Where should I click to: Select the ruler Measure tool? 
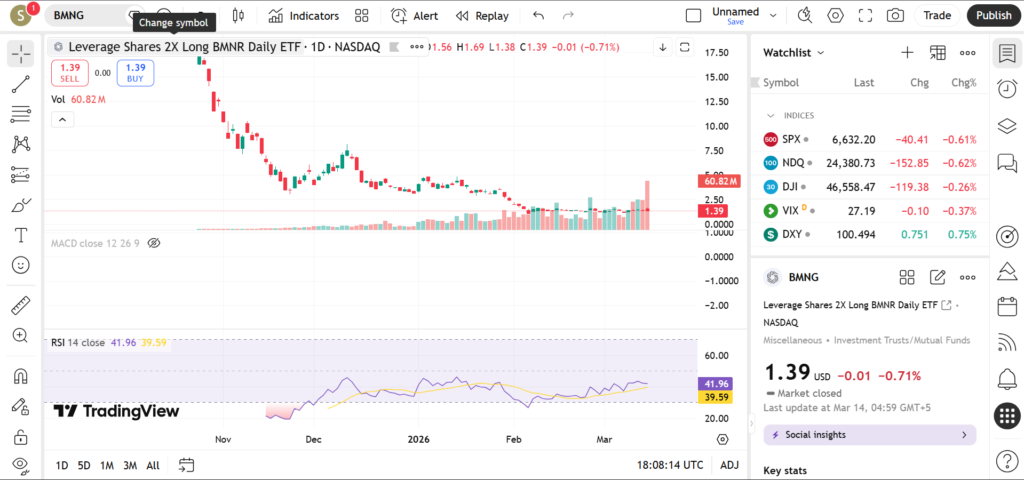(21, 305)
